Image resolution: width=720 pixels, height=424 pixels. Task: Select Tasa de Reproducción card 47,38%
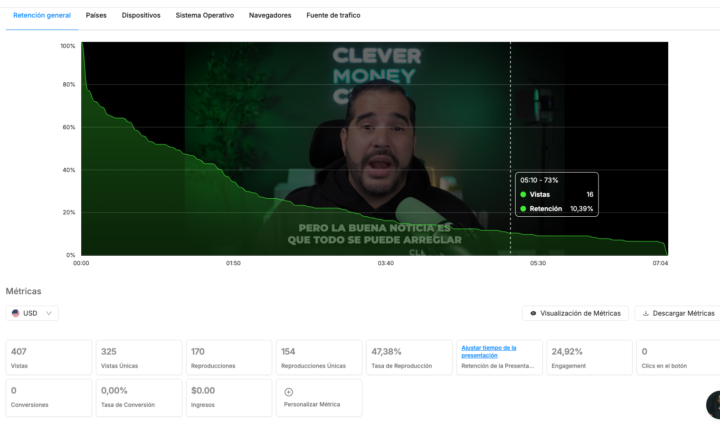tap(409, 357)
